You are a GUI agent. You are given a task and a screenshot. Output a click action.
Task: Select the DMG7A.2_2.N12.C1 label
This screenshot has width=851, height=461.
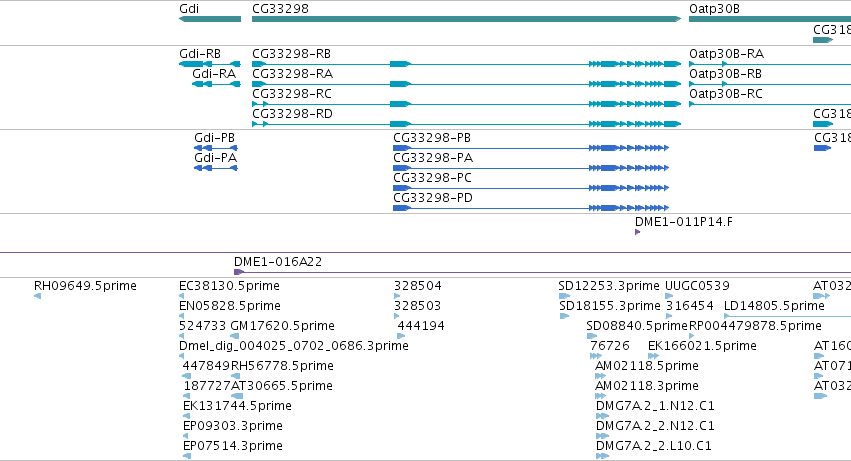pyautogui.click(x=655, y=426)
